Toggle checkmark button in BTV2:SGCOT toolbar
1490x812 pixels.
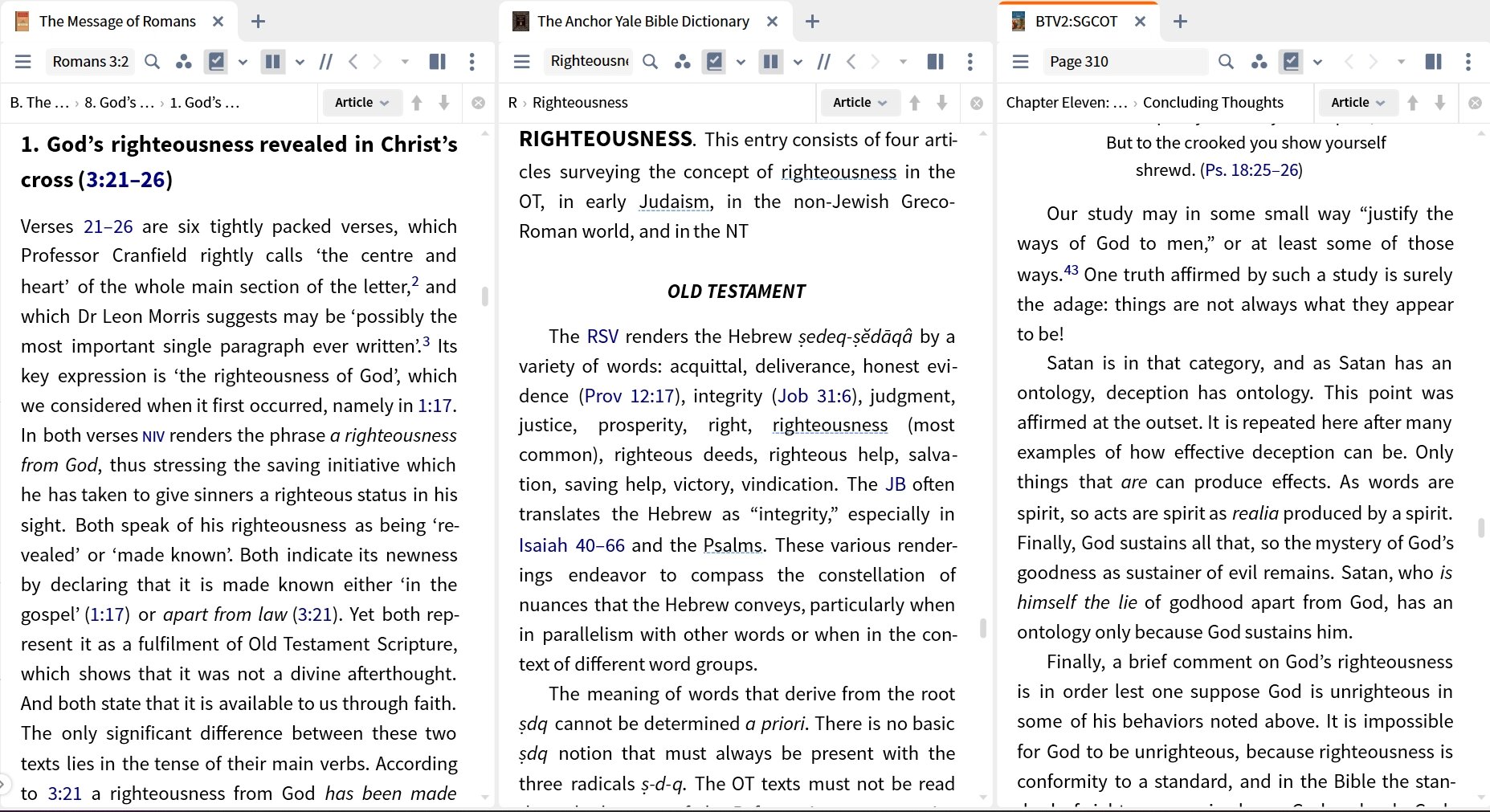pos(1291,62)
